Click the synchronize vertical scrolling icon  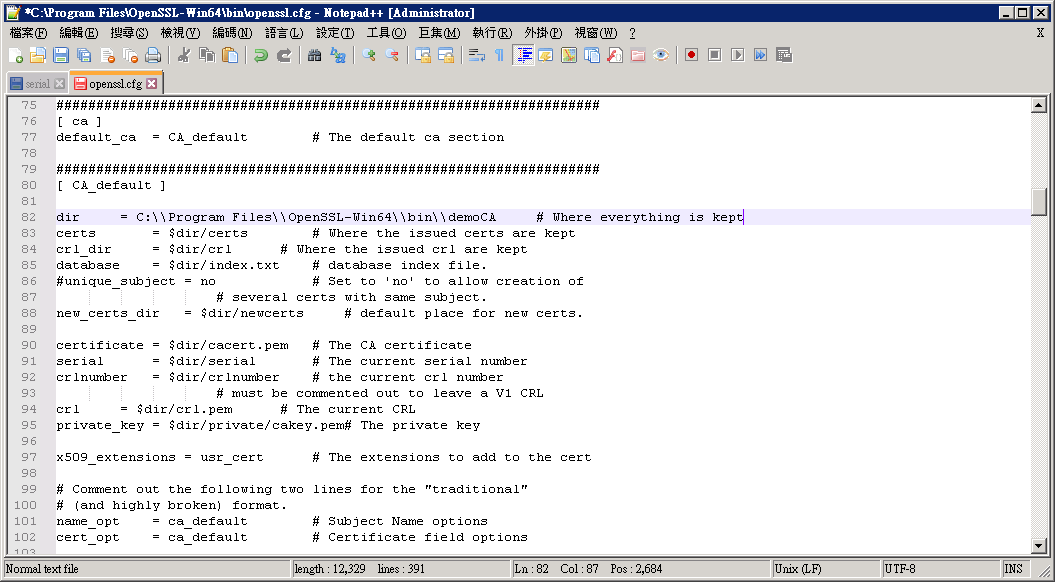423,56
